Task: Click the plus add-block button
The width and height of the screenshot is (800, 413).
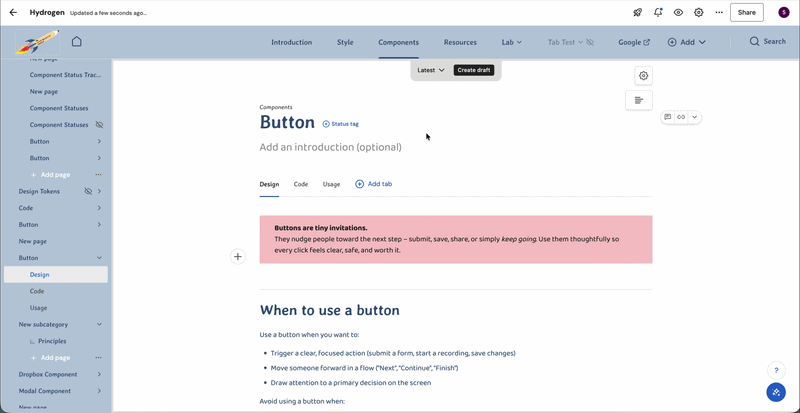Action: click(237, 256)
